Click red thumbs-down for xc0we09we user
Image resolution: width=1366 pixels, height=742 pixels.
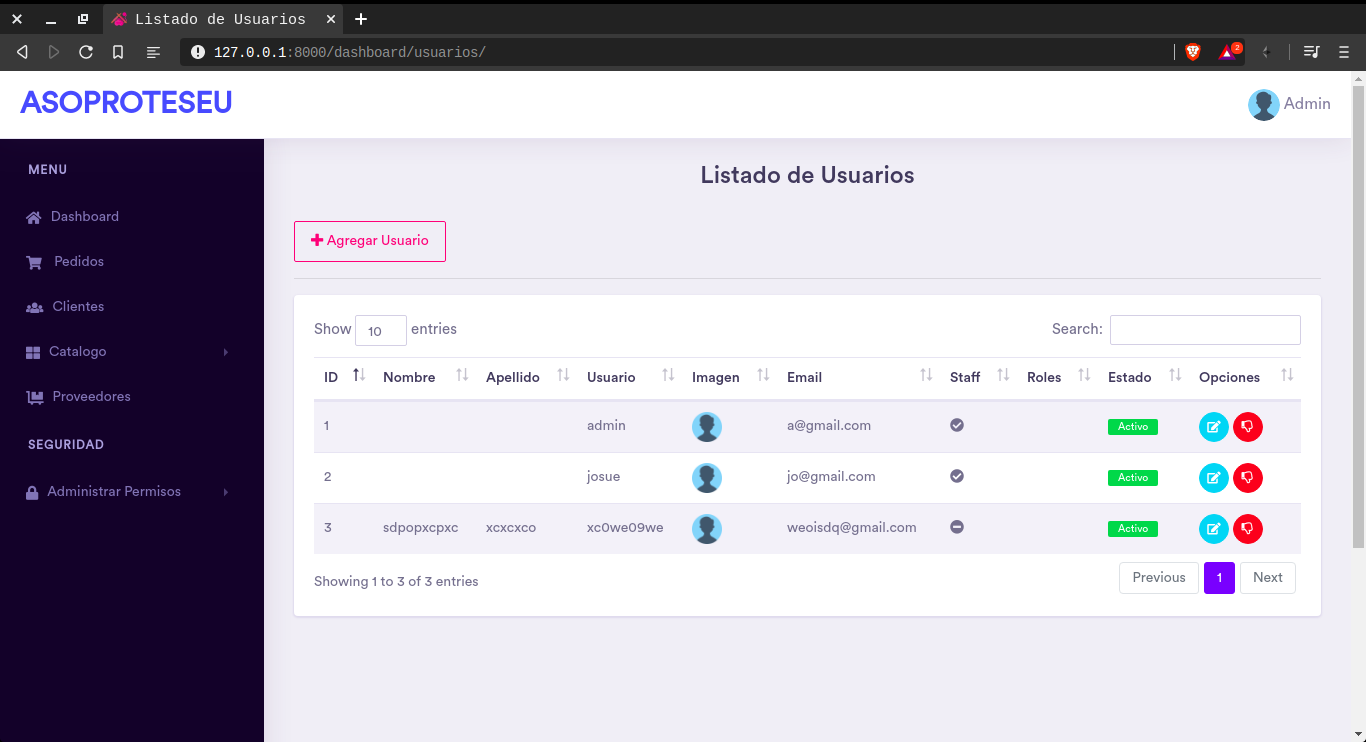1247,529
